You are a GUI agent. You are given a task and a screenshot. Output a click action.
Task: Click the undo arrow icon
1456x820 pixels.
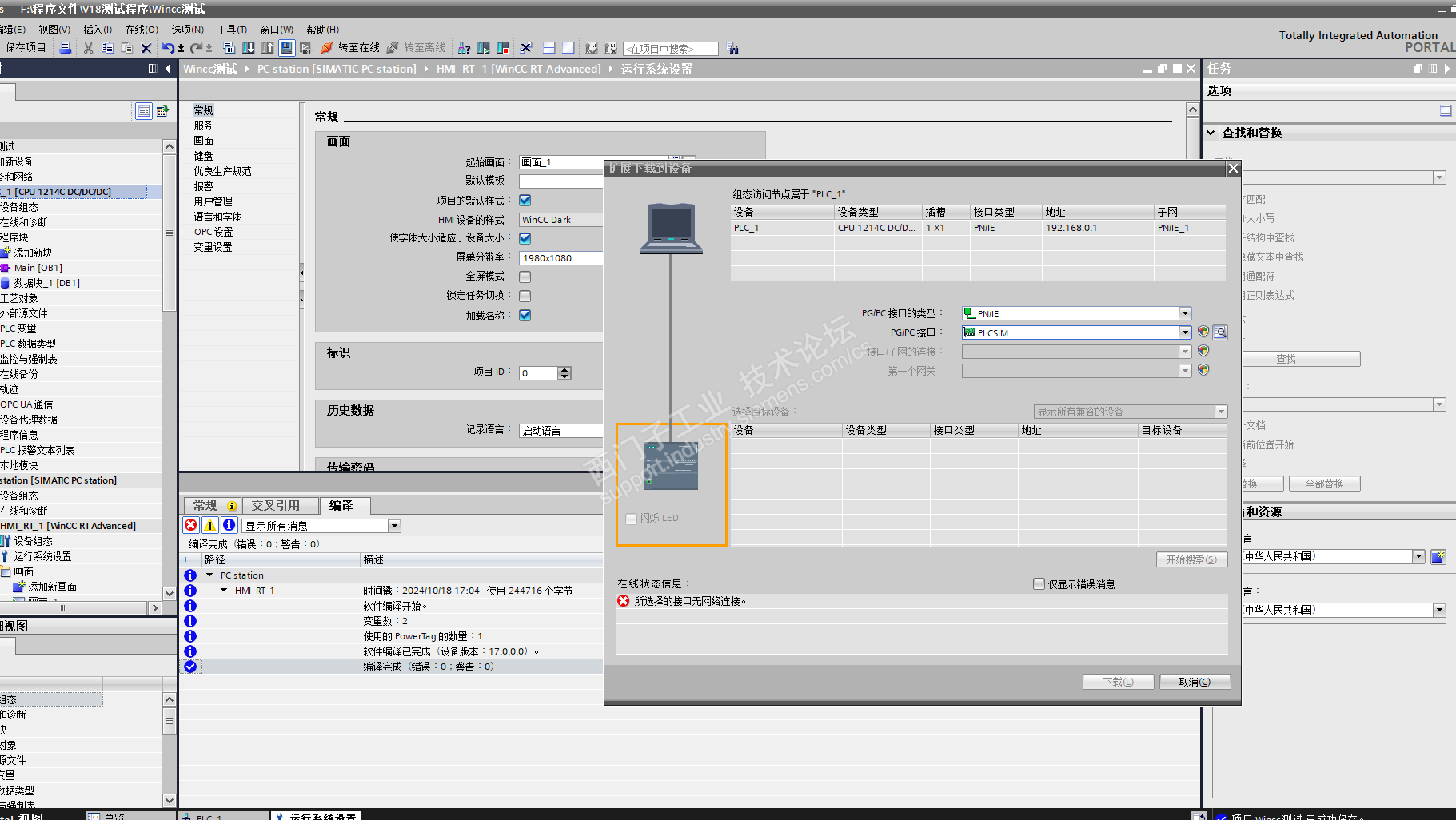(167, 48)
